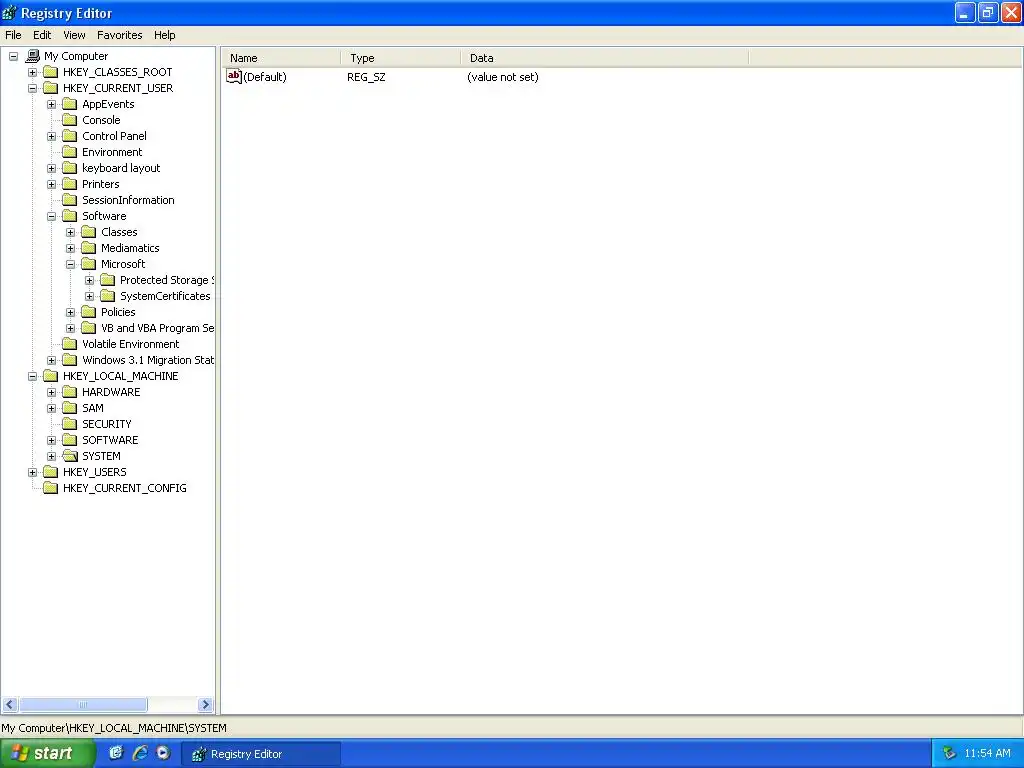Click the Console folder icon
This screenshot has height=768, width=1024.
point(69,120)
